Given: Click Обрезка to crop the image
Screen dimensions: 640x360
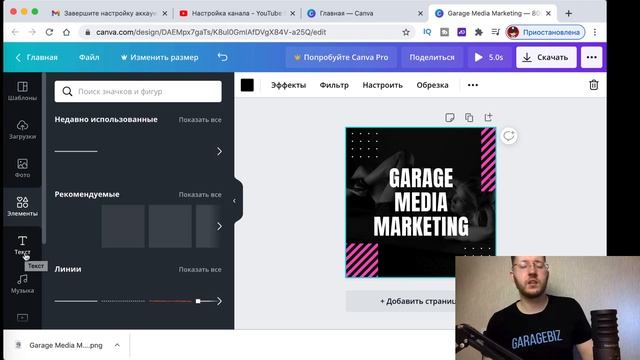Looking at the screenshot, I should tap(432, 85).
